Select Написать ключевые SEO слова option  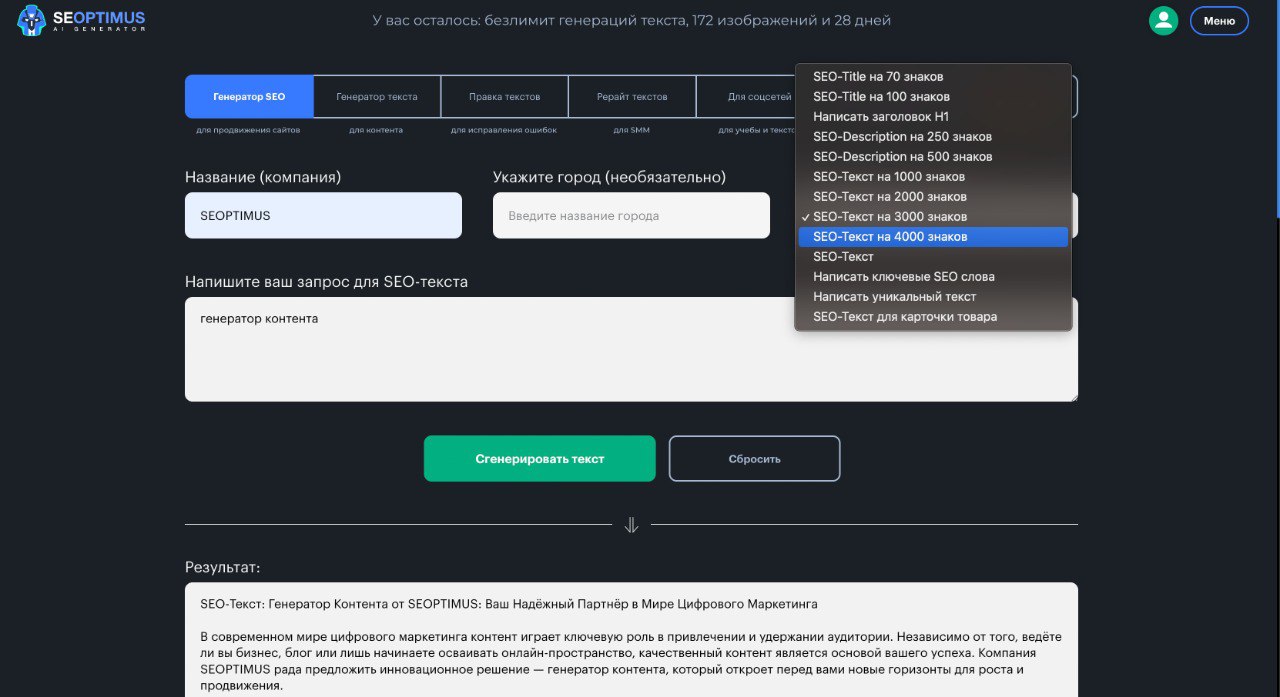pyautogui.click(x=933, y=277)
